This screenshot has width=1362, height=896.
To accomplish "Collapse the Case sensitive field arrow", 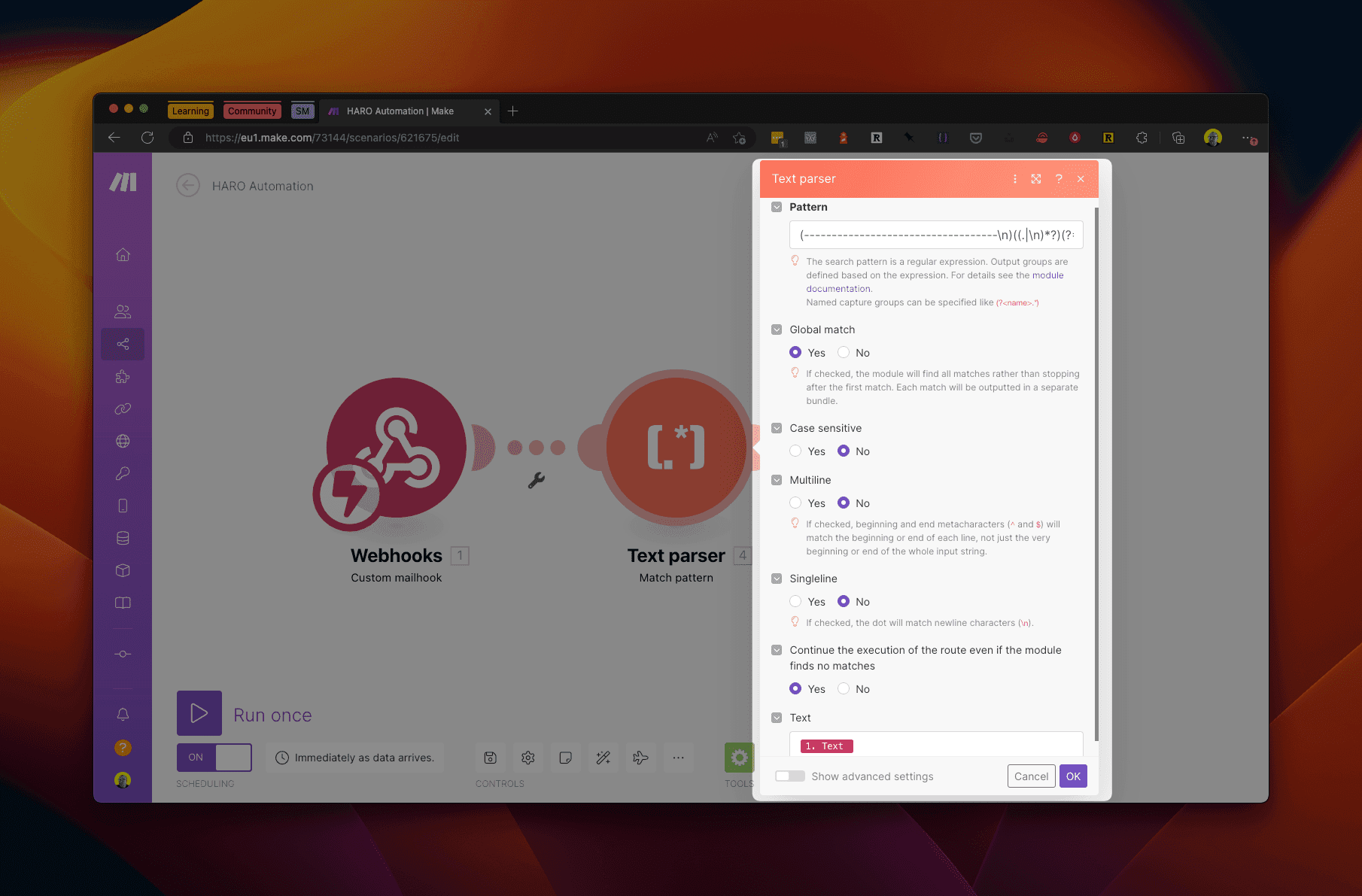I will [777, 428].
